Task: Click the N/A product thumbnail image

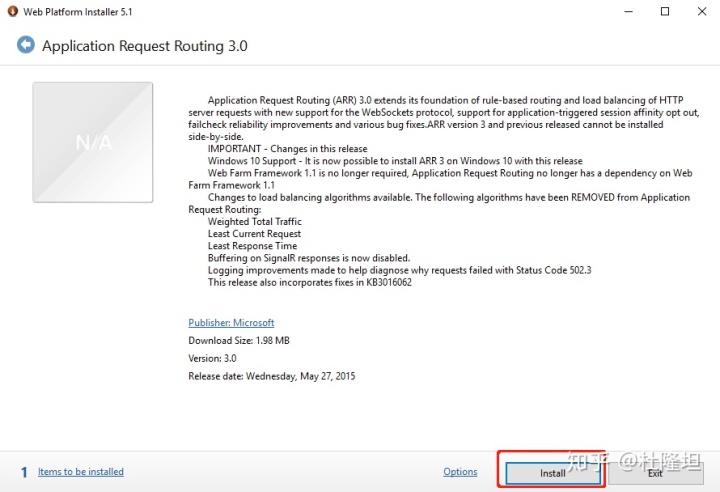Action: [x=93, y=142]
